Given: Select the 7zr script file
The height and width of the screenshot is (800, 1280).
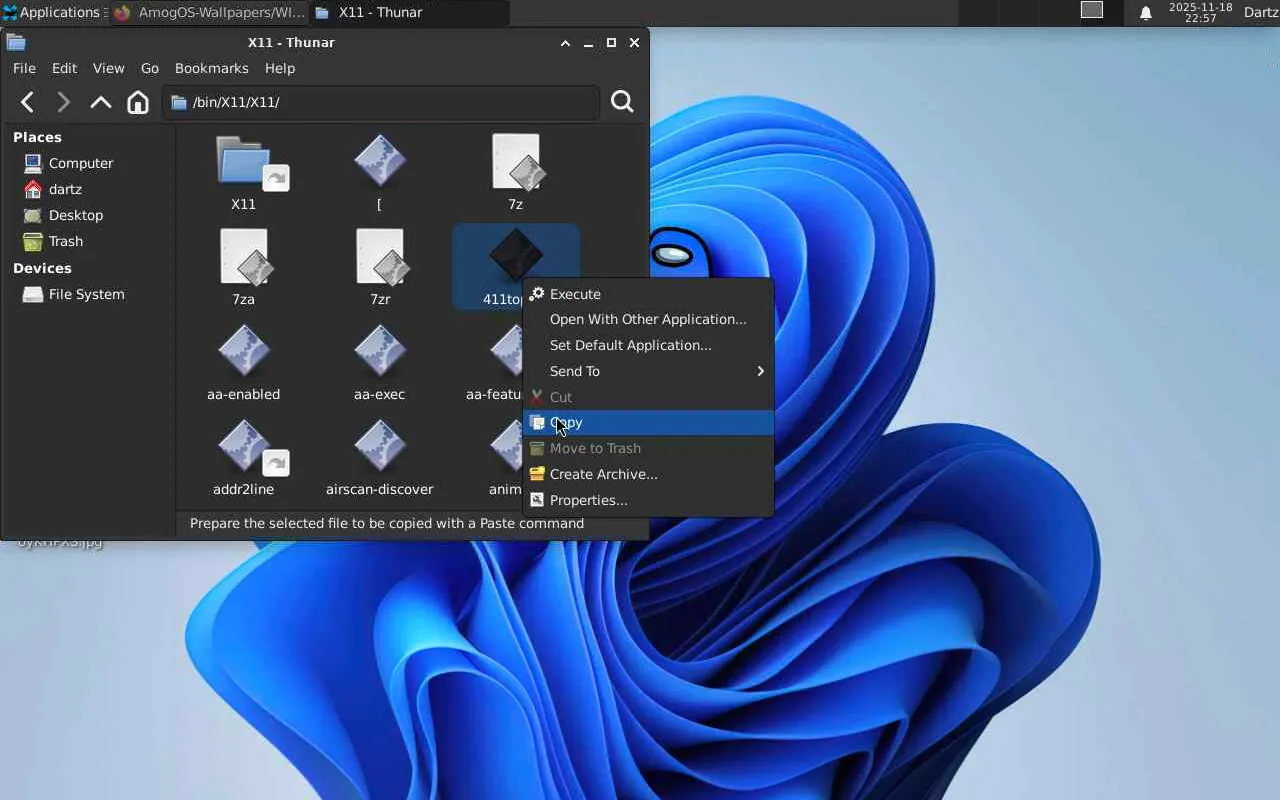Looking at the screenshot, I should (379, 268).
